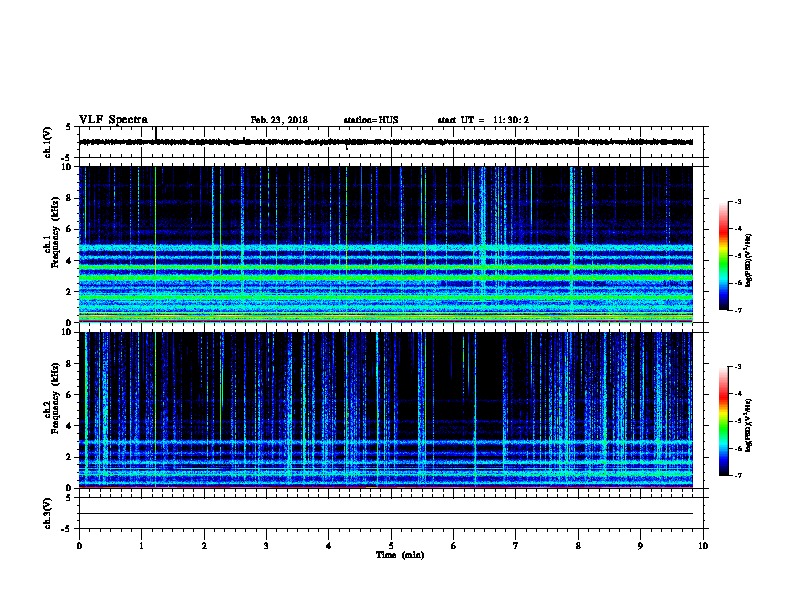Click the ch.1 voltage waveform trace
This screenshot has height=612, width=792.
click(x=386, y=142)
